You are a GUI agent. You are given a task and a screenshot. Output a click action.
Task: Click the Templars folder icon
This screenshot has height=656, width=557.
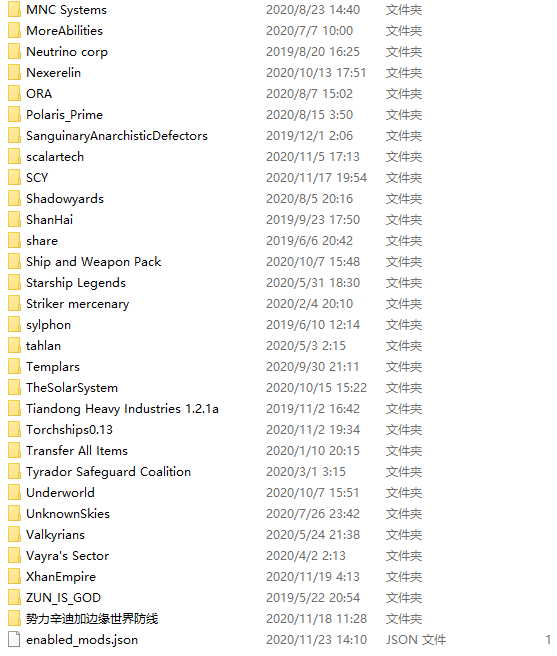14,366
